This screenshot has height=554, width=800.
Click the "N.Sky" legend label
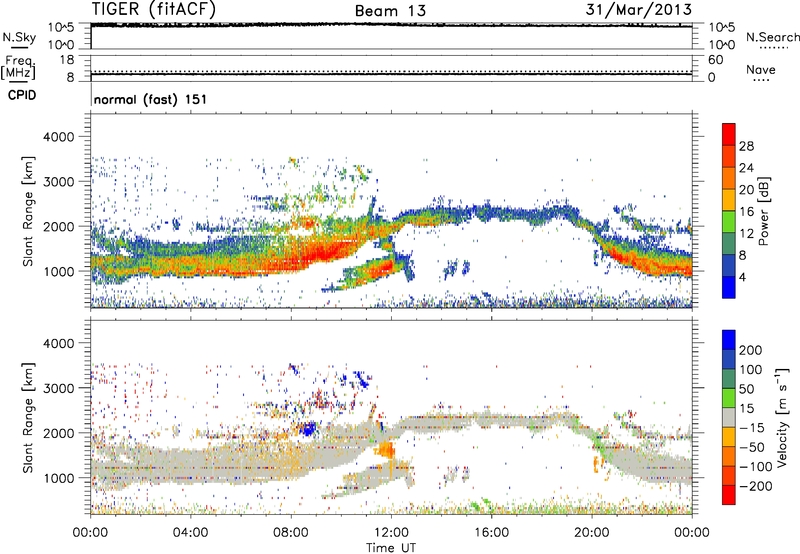(x=19, y=37)
